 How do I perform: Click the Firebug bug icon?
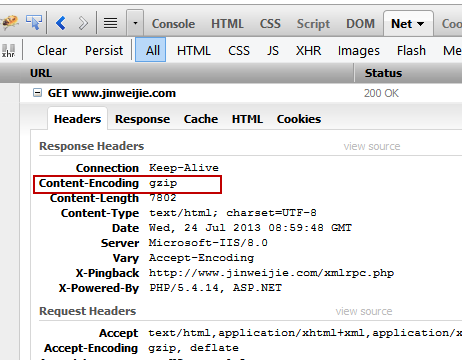click(x=9, y=23)
